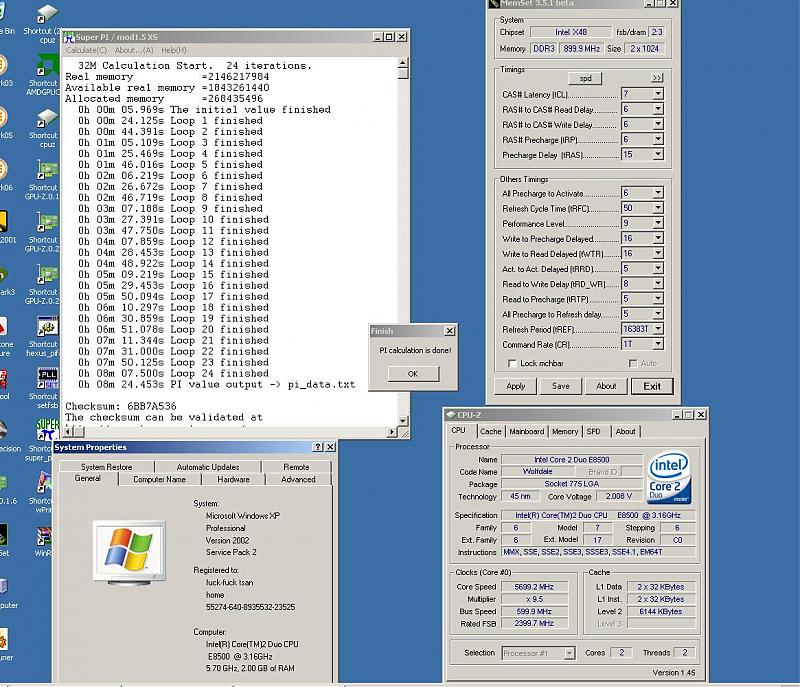Click the Core Speed 5699.2 MHz field
The width and height of the screenshot is (800, 687).
click(x=534, y=587)
